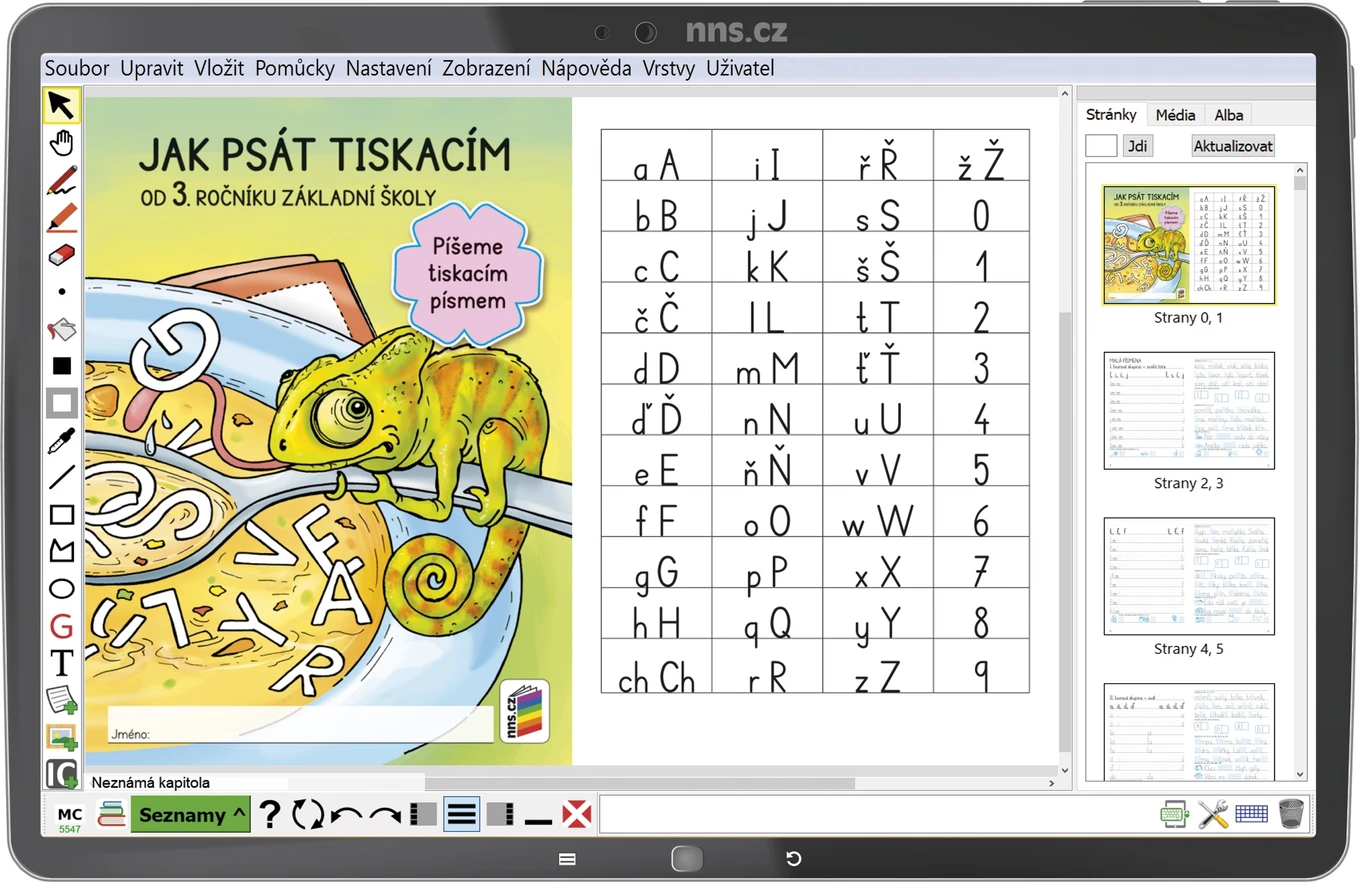
Task: Toggle the right-panel layout view
Action: coord(500,814)
